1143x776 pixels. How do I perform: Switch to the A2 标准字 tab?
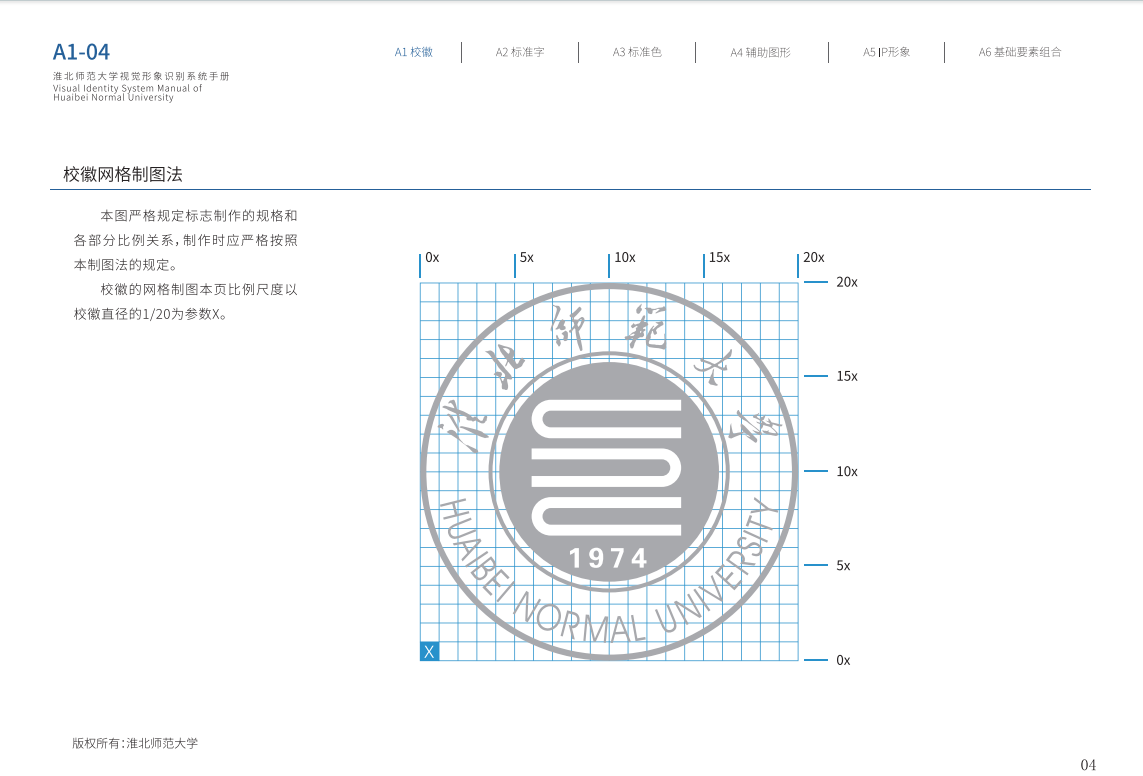520,52
